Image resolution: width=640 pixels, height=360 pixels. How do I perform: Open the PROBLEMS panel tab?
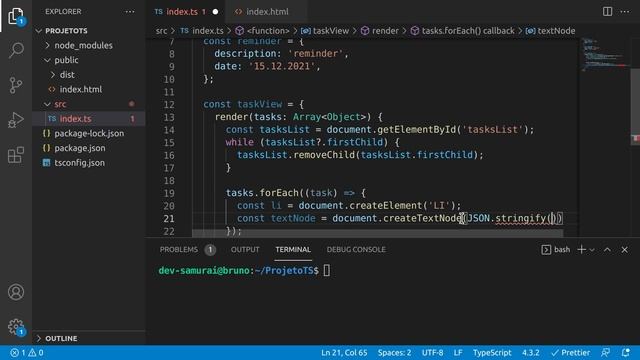179,249
